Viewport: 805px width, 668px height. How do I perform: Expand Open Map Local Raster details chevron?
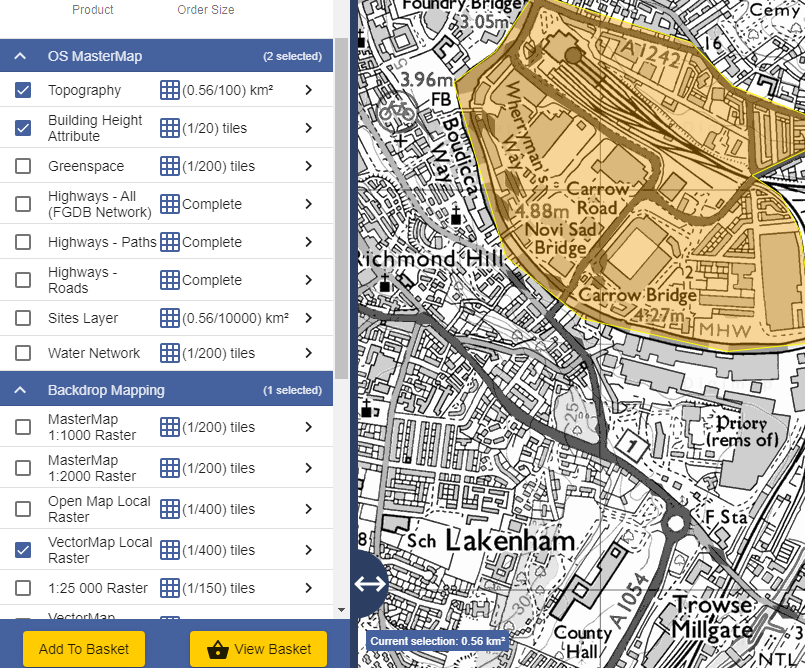click(x=309, y=509)
